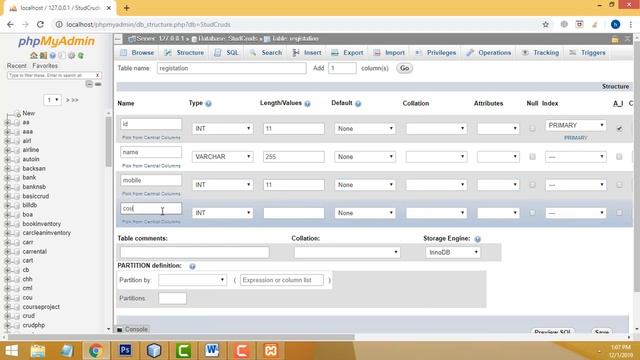Click the Favorites link

coord(45,66)
